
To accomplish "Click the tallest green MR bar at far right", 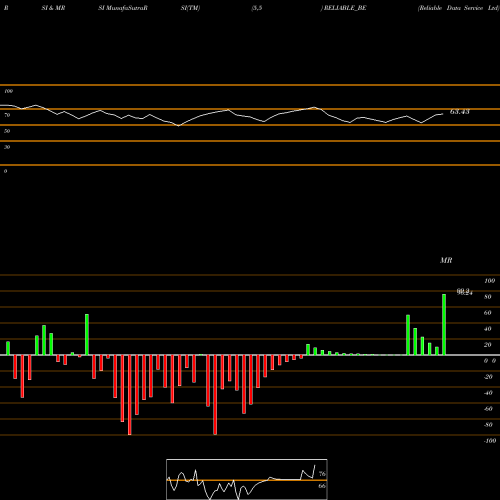I will [444, 324].
